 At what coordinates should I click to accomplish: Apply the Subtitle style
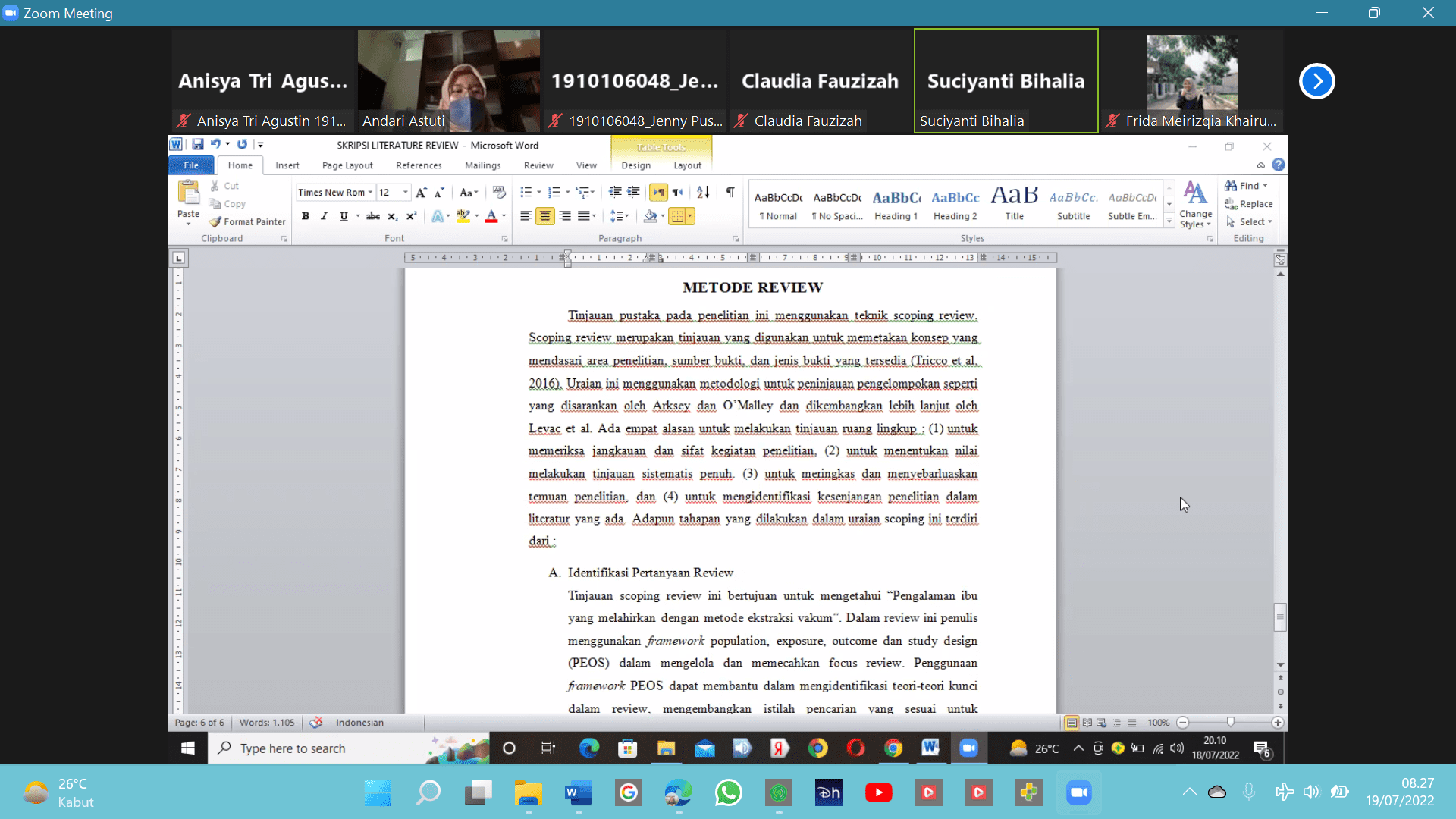(1074, 204)
